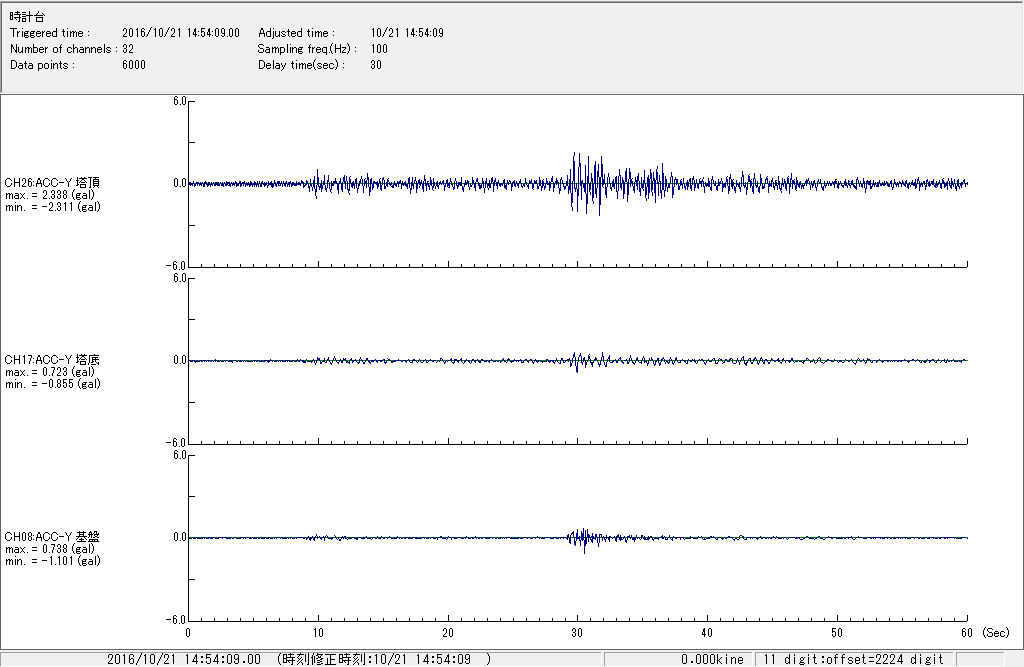Click the max. = 2.338 (gal) reading for CH26
Viewport: 1024px width, 667px height.
coord(50,194)
